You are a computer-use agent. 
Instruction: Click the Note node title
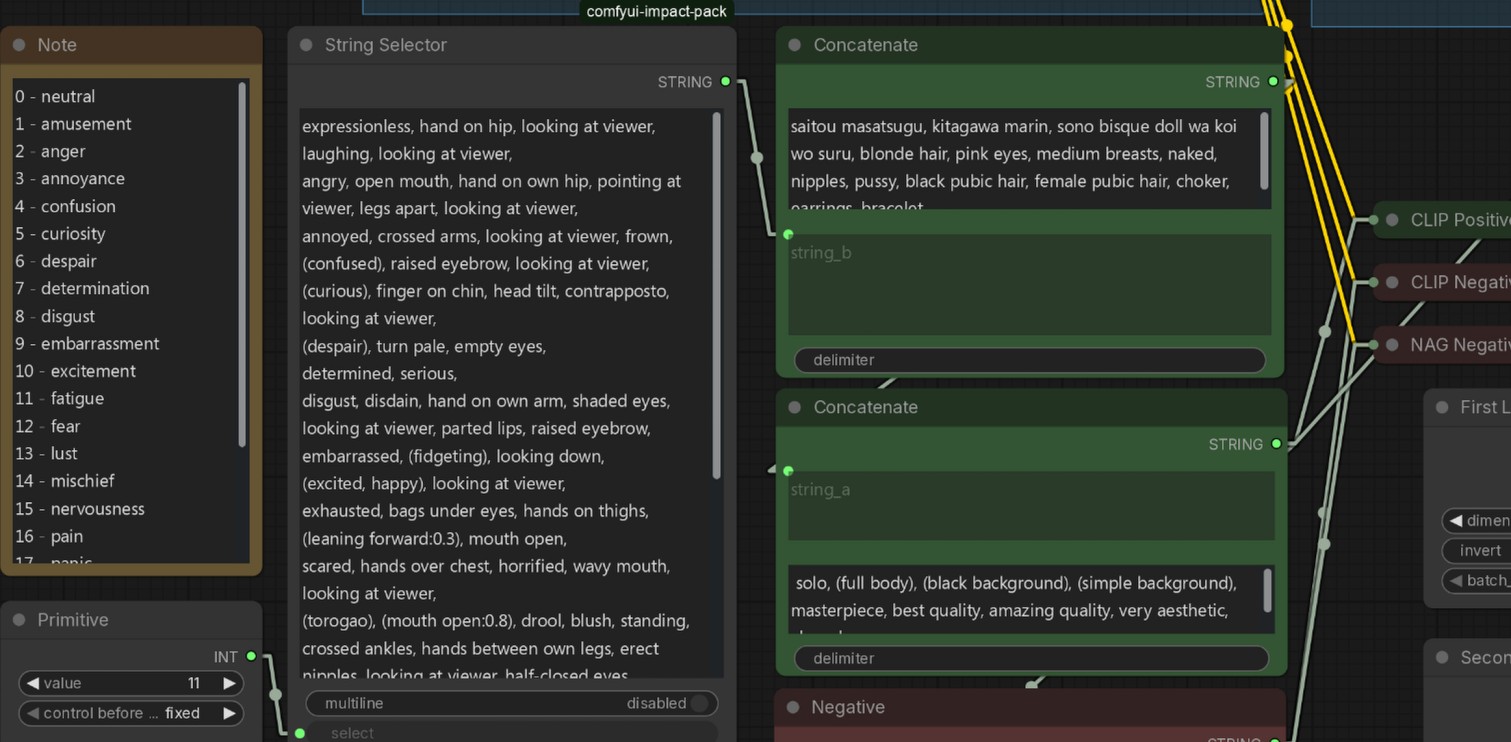pos(57,45)
